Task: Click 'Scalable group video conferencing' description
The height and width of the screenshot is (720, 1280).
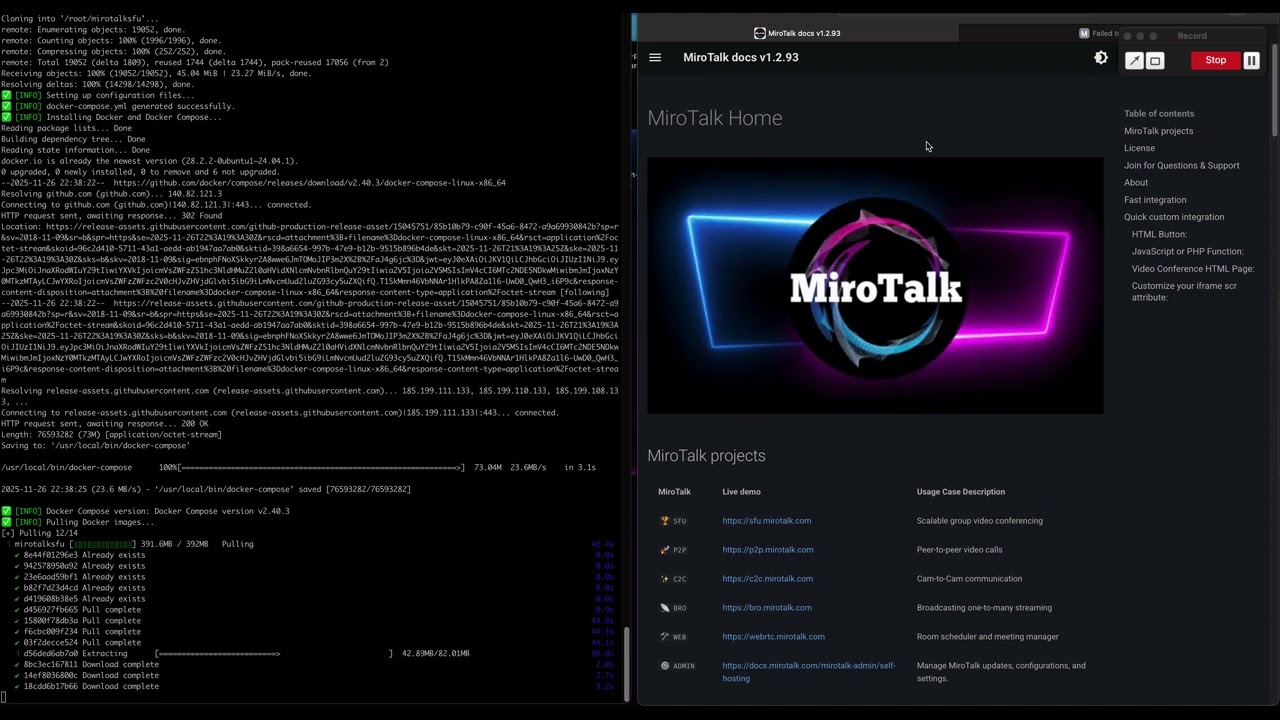Action: click(979, 520)
